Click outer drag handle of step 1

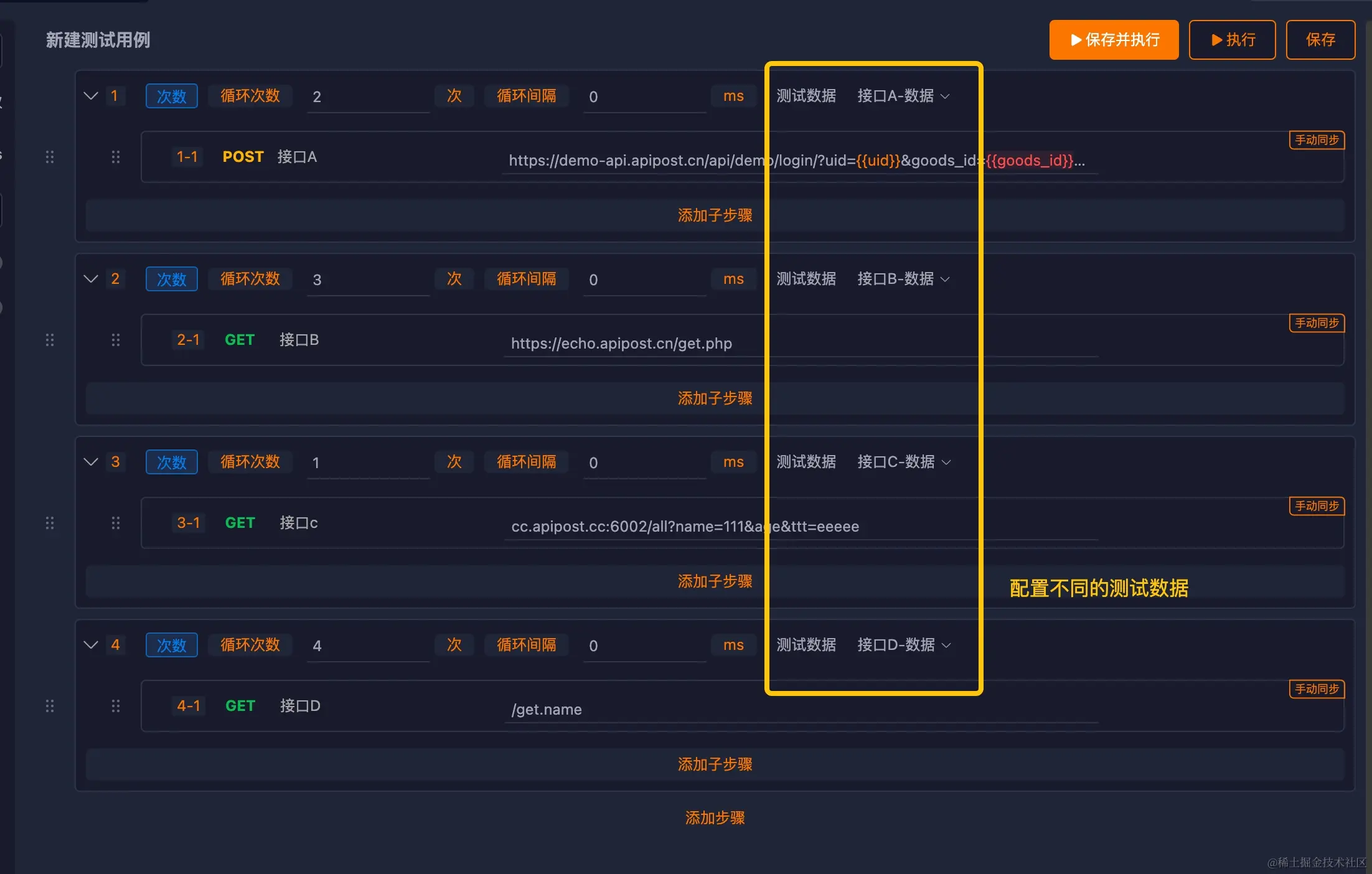click(x=50, y=157)
